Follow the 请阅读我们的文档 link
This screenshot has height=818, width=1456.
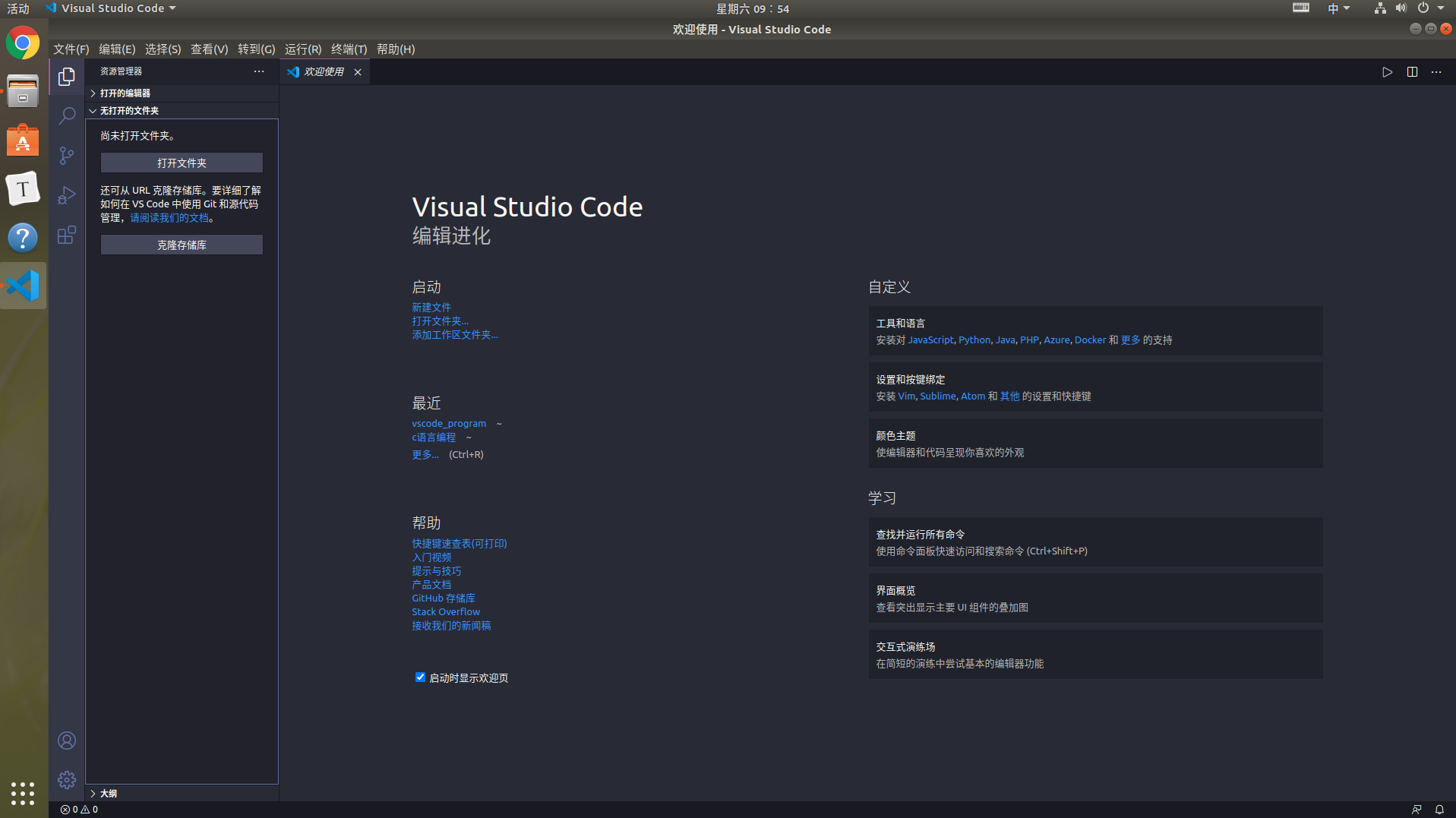point(169,218)
